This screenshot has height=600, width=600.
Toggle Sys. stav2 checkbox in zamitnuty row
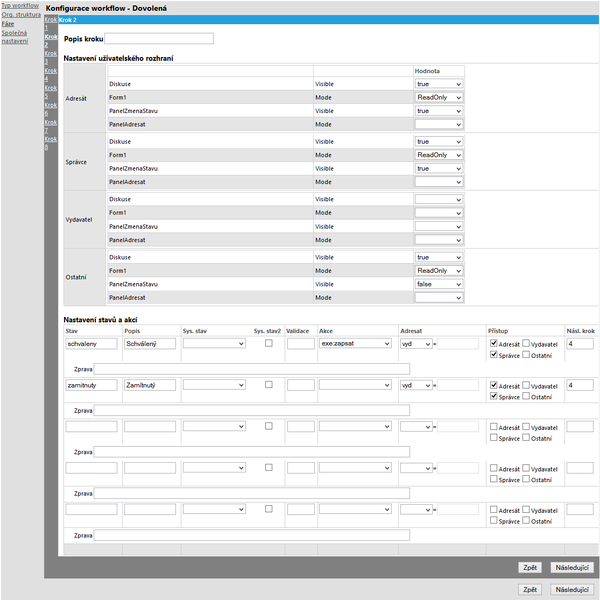[x=269, y=385]
